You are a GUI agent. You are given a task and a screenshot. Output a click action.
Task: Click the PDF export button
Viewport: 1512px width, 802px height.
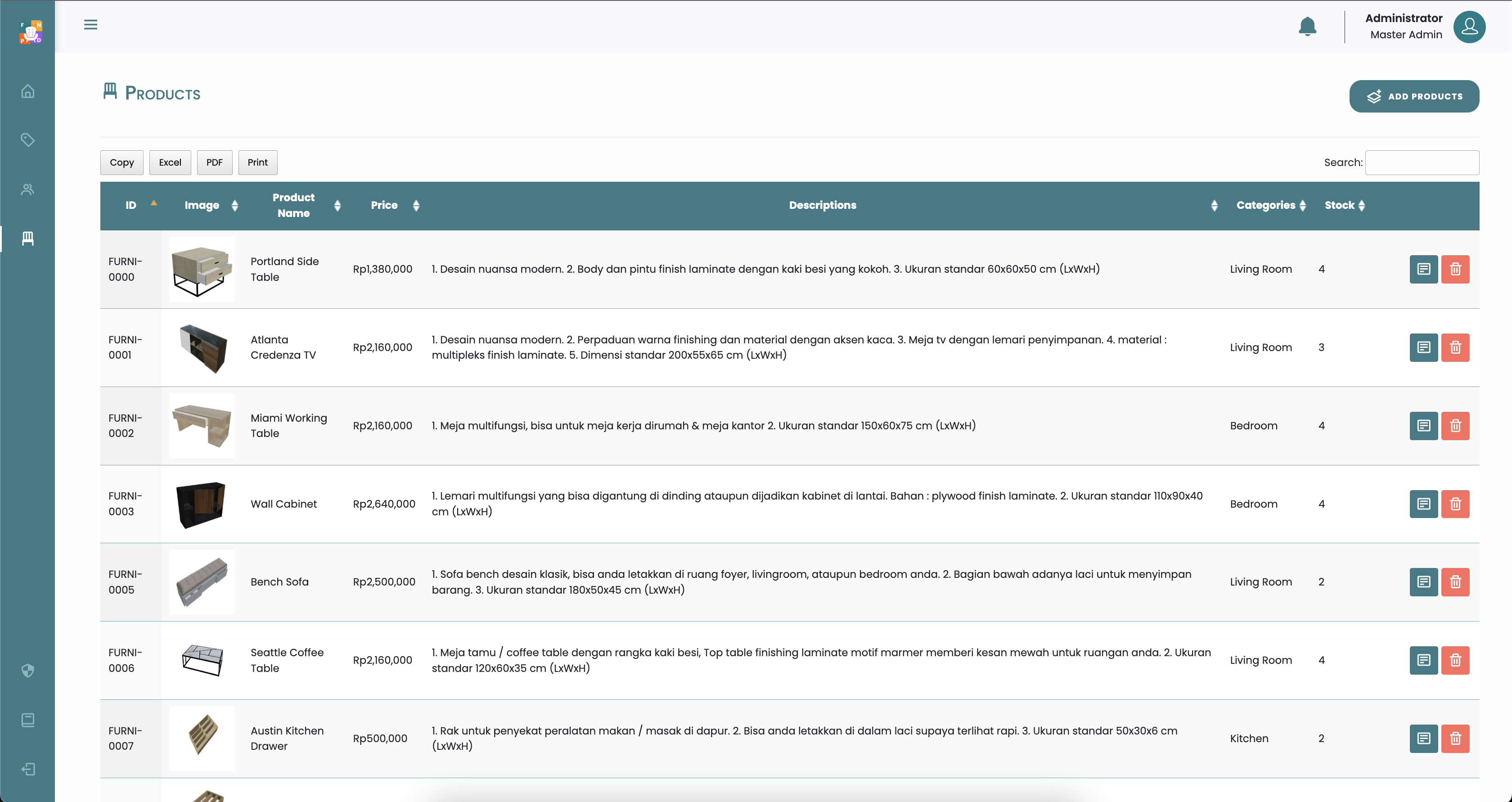pos(214,162)
